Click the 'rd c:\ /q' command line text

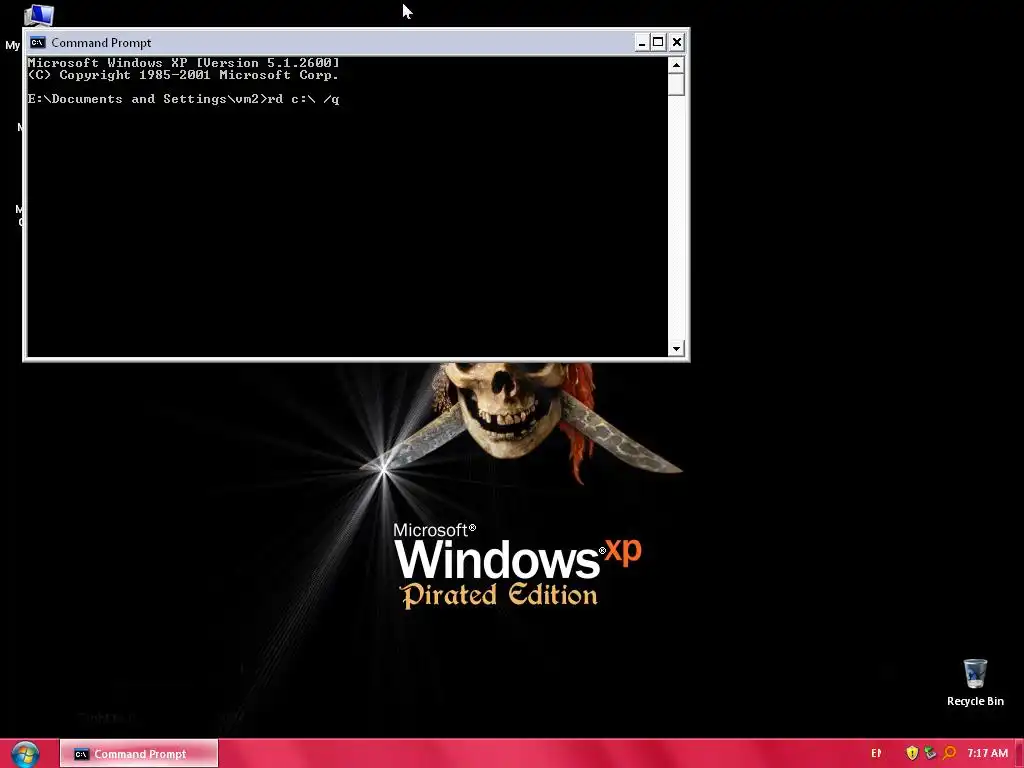coord(304,99)
